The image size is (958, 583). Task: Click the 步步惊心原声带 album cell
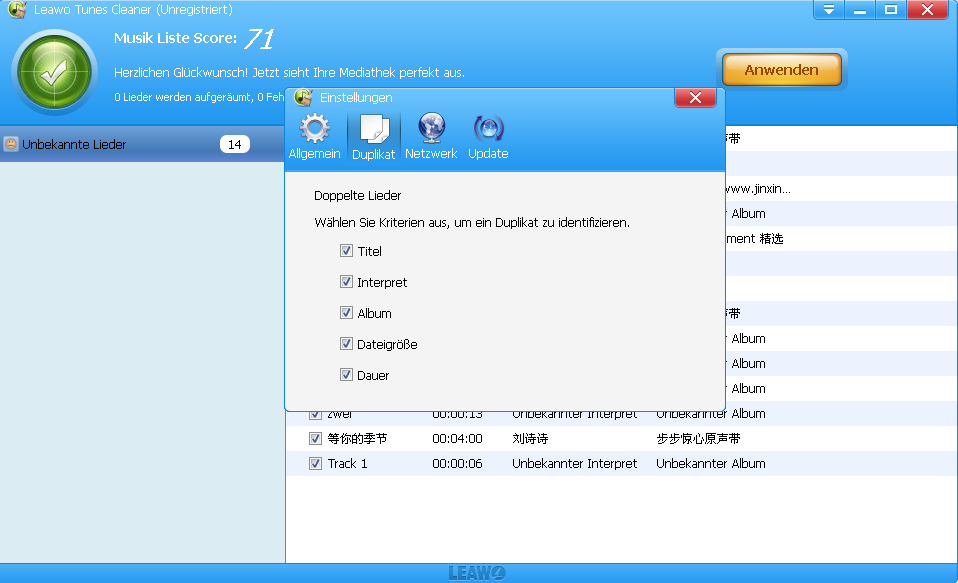[x=698, y=439]
